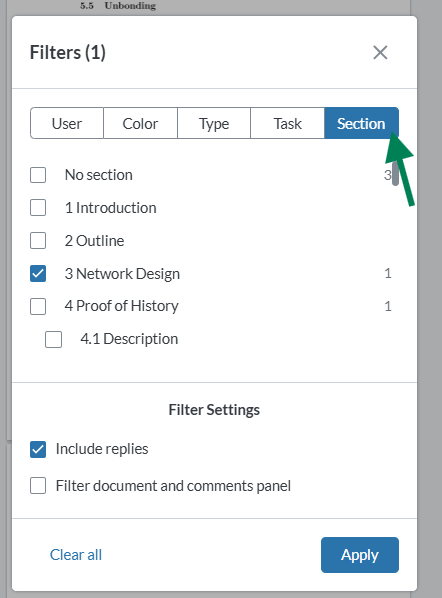Switch to the Type filter tab
Viewport: 442px width, 598px height.
coord(214,123)
